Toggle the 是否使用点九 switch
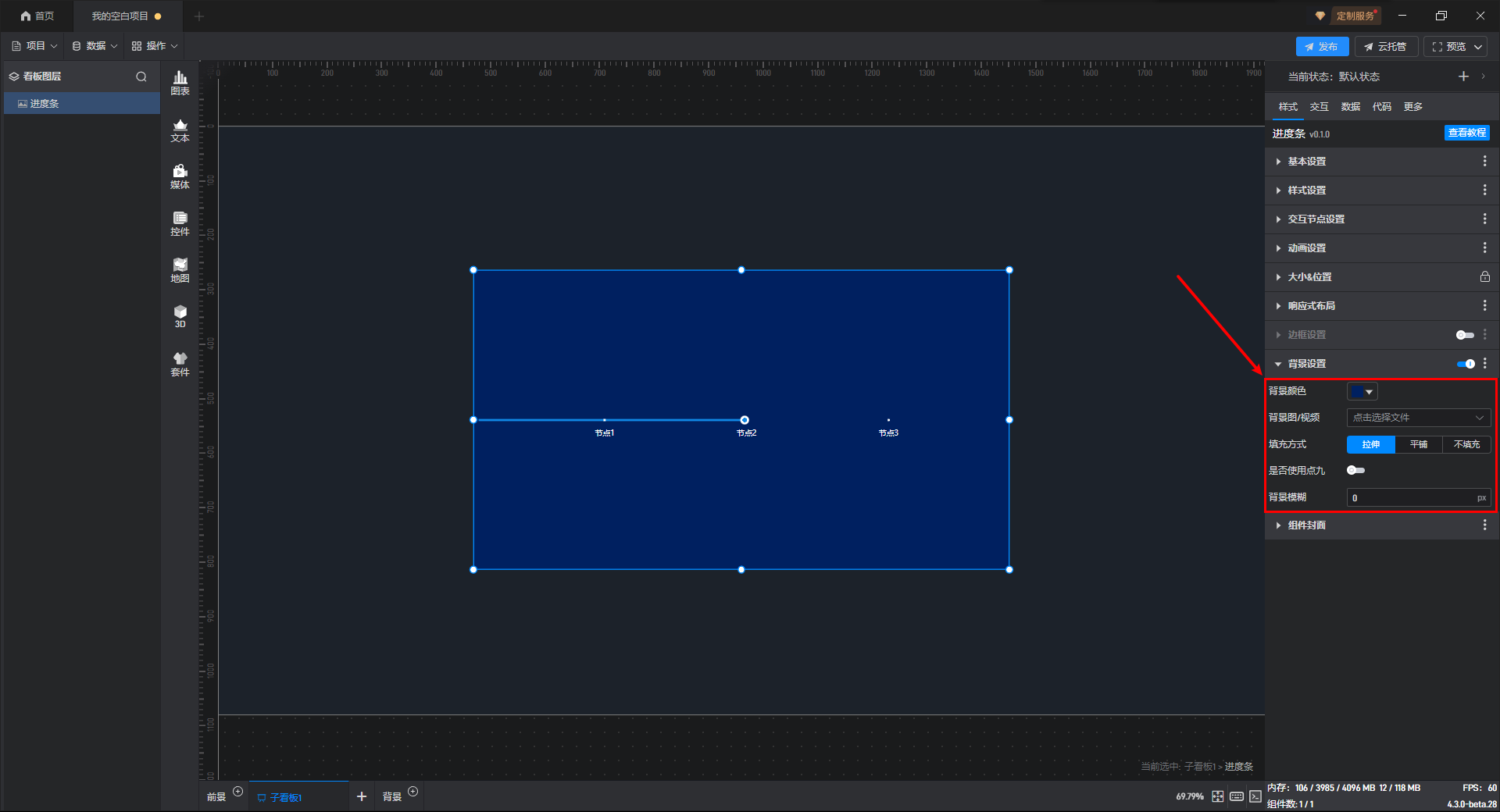The width and height of the screenshot is (1500, 812). click(1355, 470)
